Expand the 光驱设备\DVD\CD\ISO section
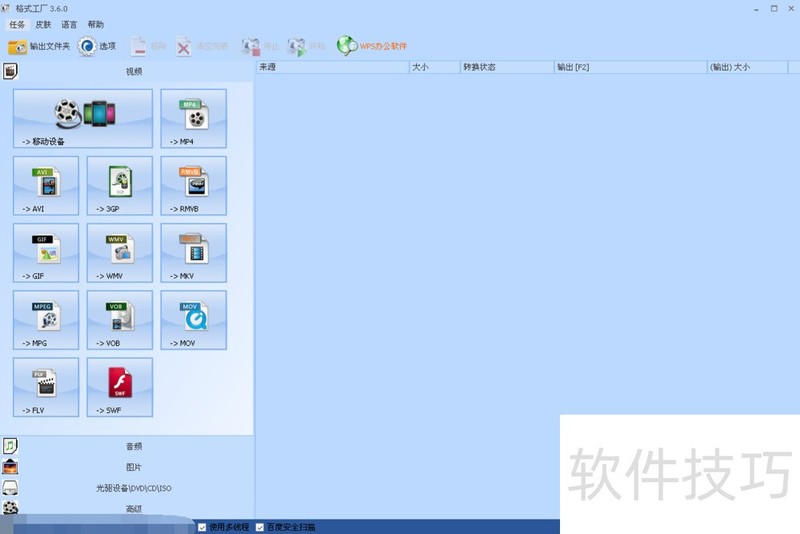Viewport: 800px width, 534px height. [x=133, y=488]
